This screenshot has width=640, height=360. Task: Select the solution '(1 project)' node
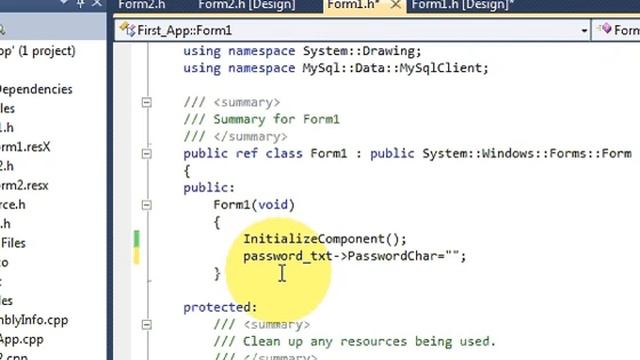pos(38,51)
